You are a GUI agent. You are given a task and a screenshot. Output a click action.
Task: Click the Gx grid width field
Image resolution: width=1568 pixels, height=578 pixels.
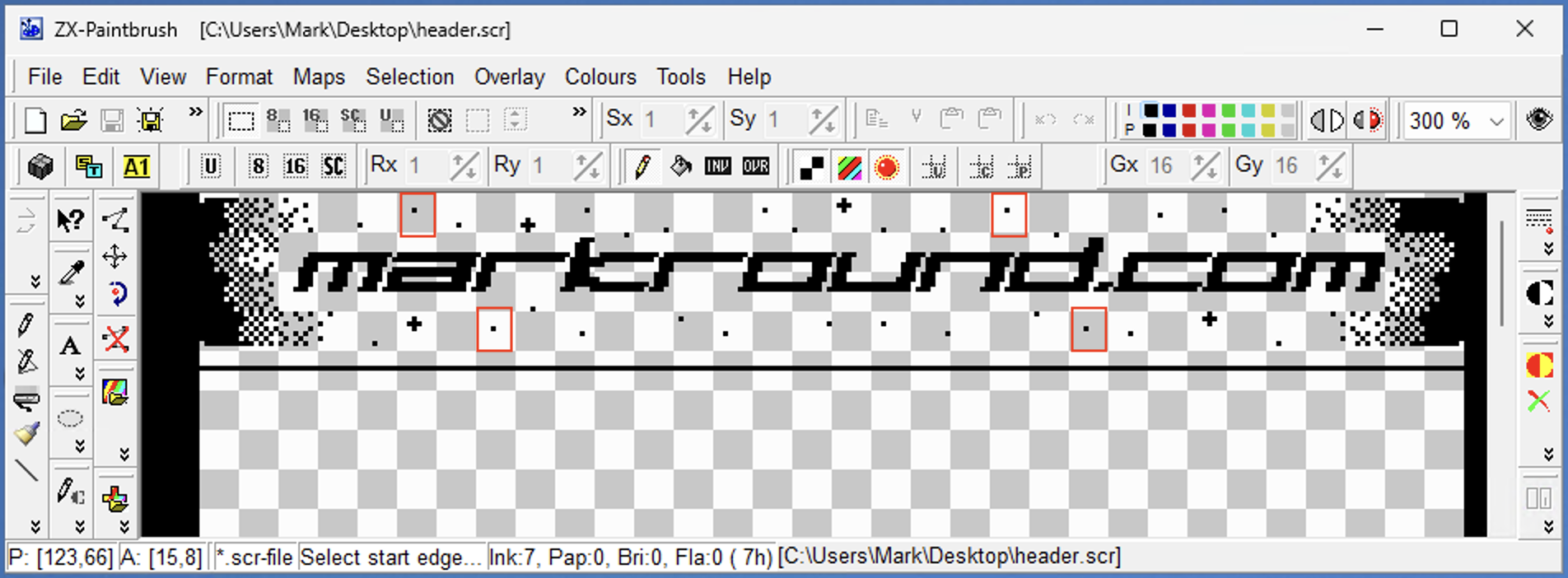[x=1166, y=166]
